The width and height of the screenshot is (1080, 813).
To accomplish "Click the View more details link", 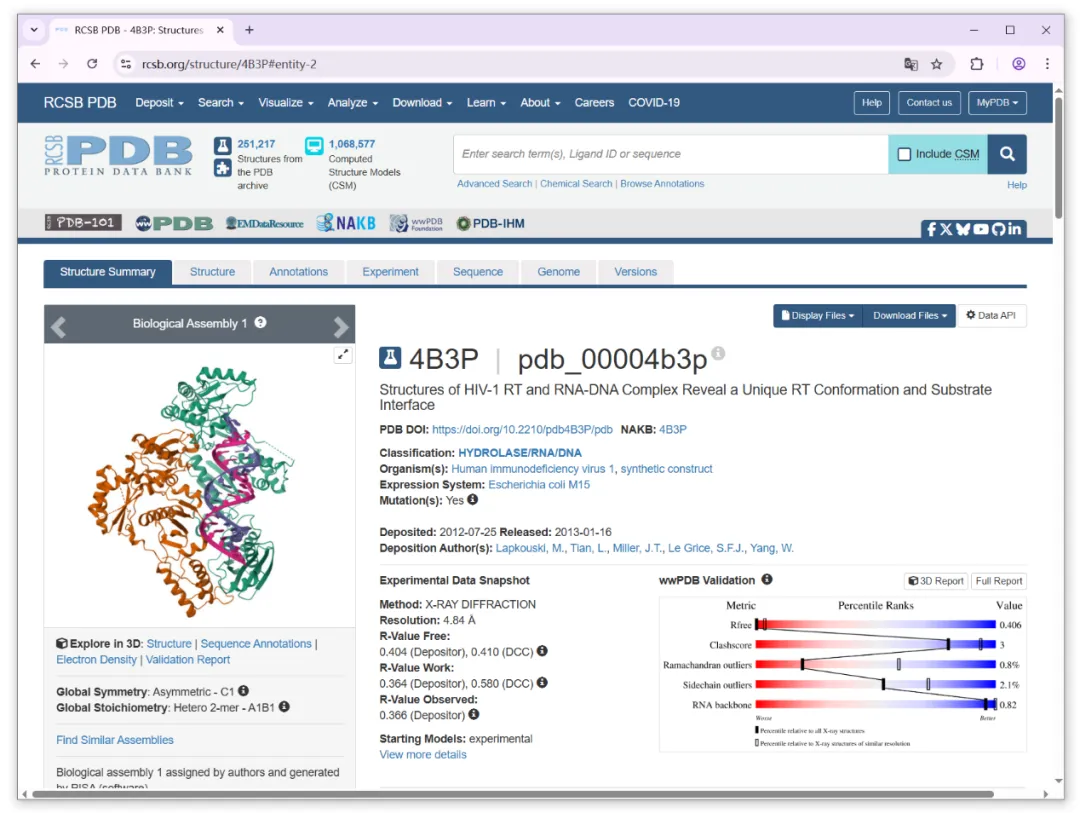I will (x=422, y=754).
